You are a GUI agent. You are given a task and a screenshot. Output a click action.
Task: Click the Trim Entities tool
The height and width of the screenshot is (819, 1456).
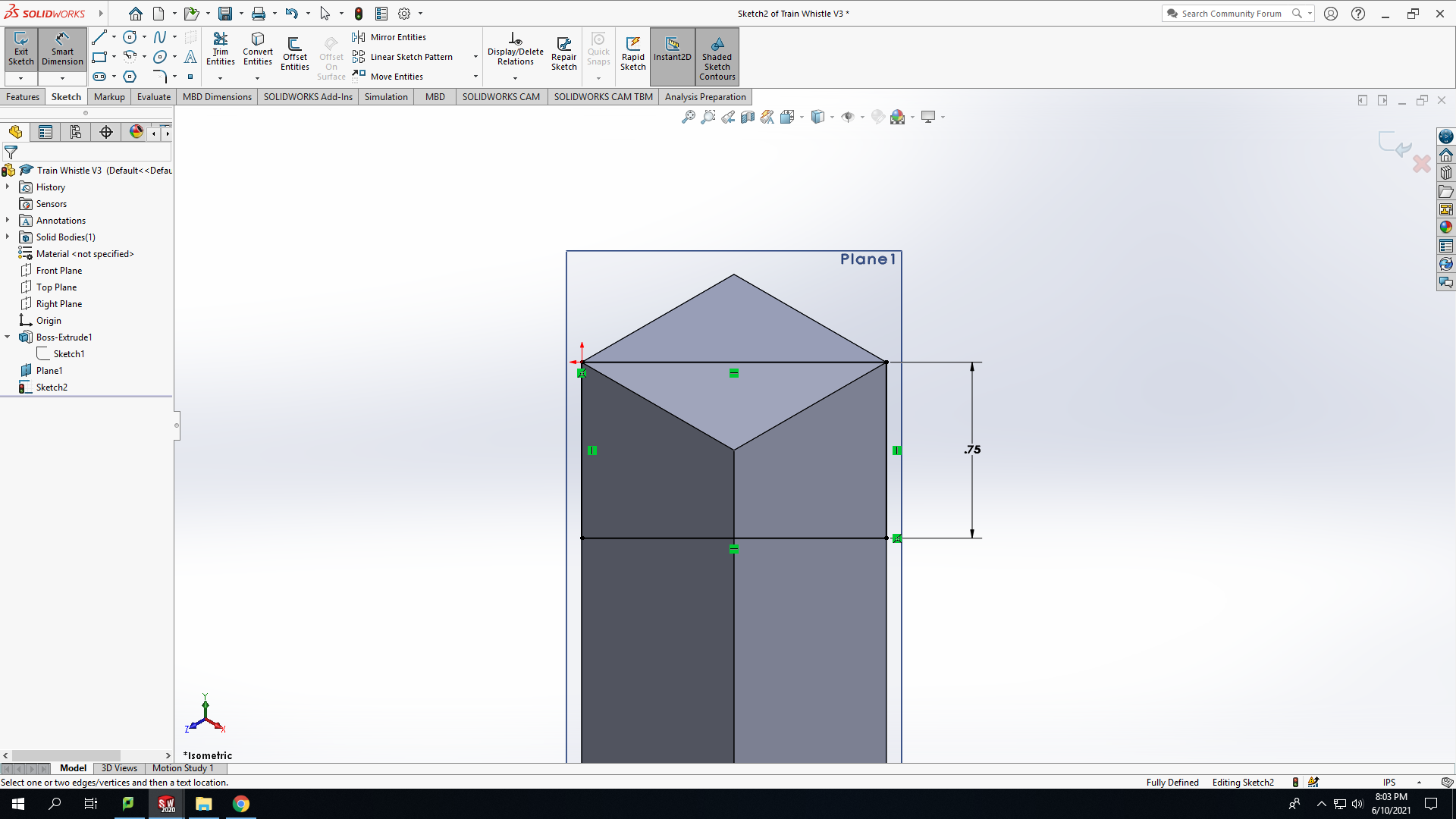[x=220, y=49]
